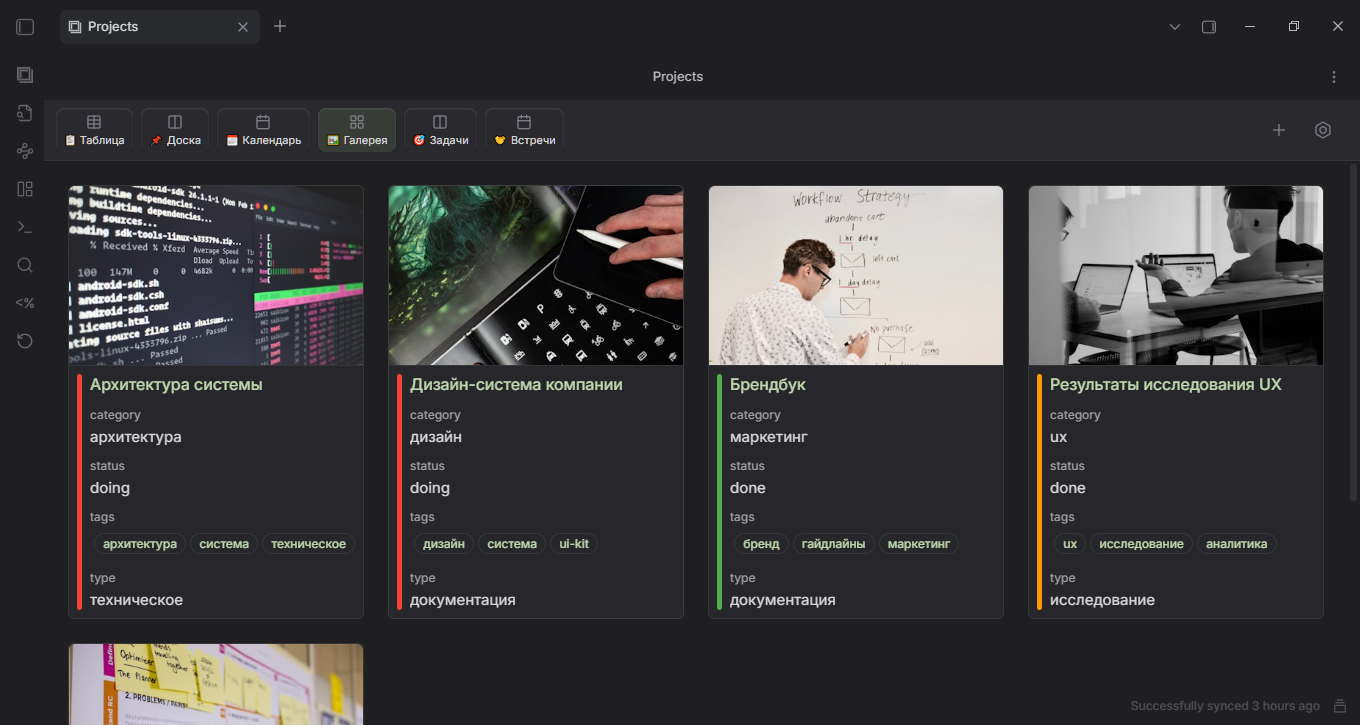Click the гайдлайны tag pill
Image resolution: width=1360 pixels, height=725 pixels.
pos(834,544)
